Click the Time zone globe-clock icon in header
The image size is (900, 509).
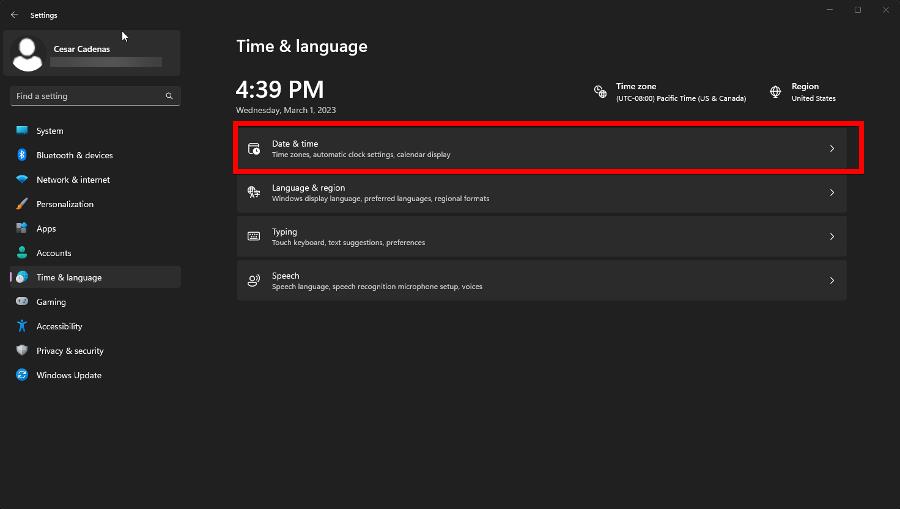600,92
